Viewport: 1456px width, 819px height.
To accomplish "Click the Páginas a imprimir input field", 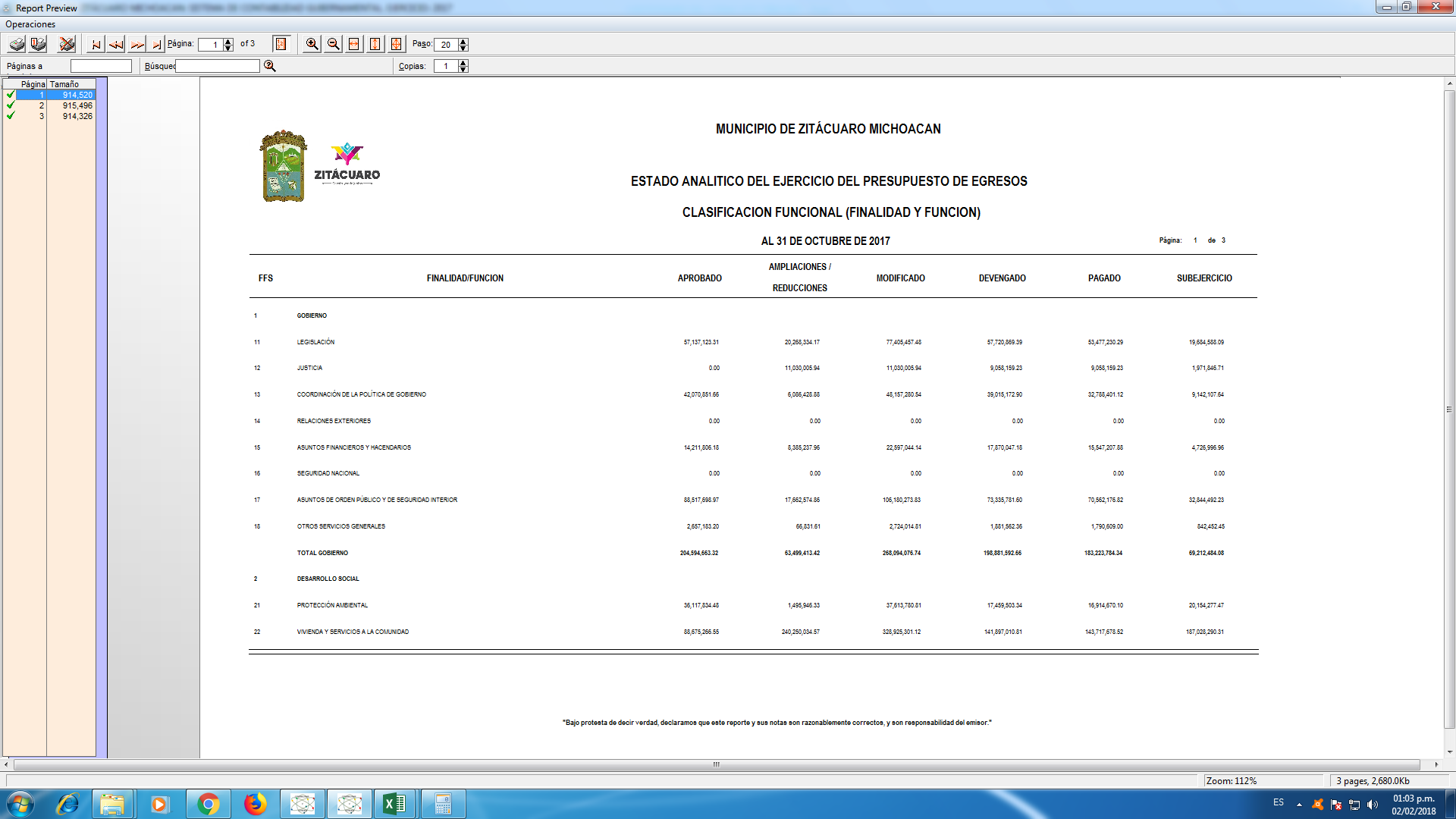I will [101, 66].
